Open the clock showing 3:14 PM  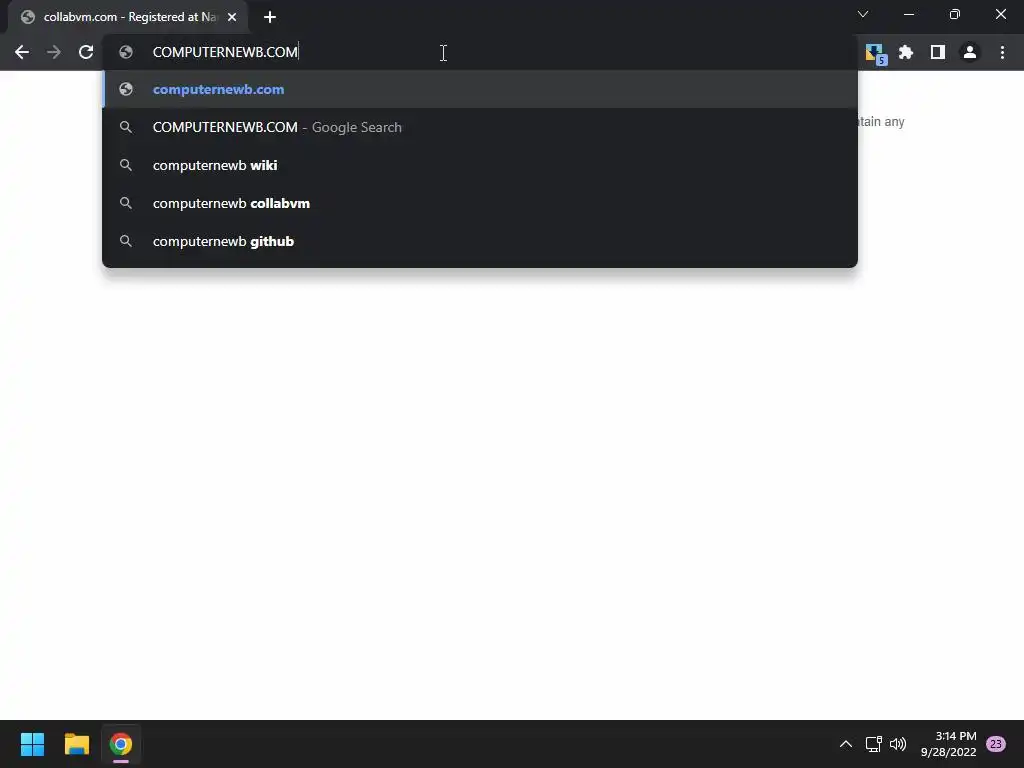click(x=948, y=744)
